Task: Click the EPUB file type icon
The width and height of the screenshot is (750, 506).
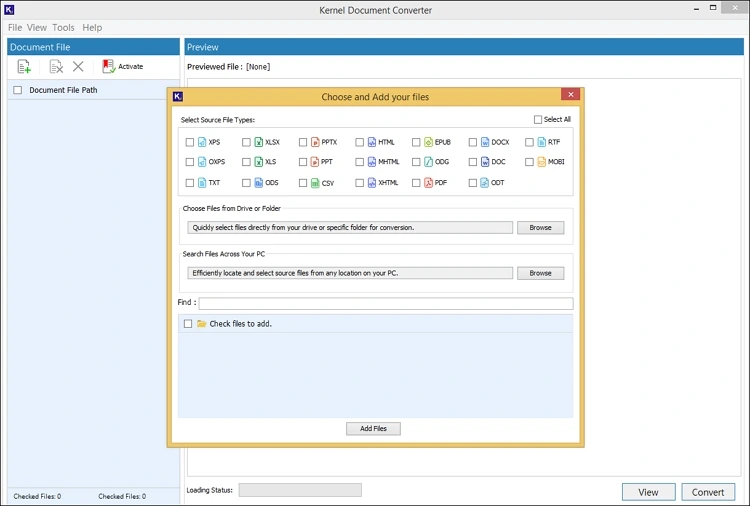Action: tap(428, 143)
